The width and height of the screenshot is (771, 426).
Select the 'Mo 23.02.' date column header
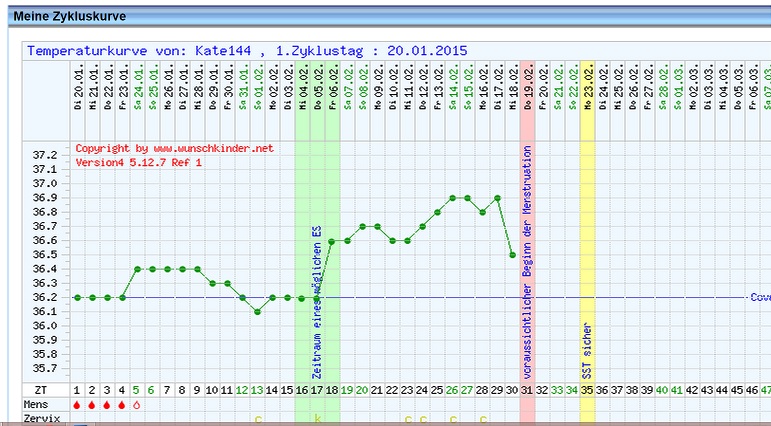tap(587, 100)
